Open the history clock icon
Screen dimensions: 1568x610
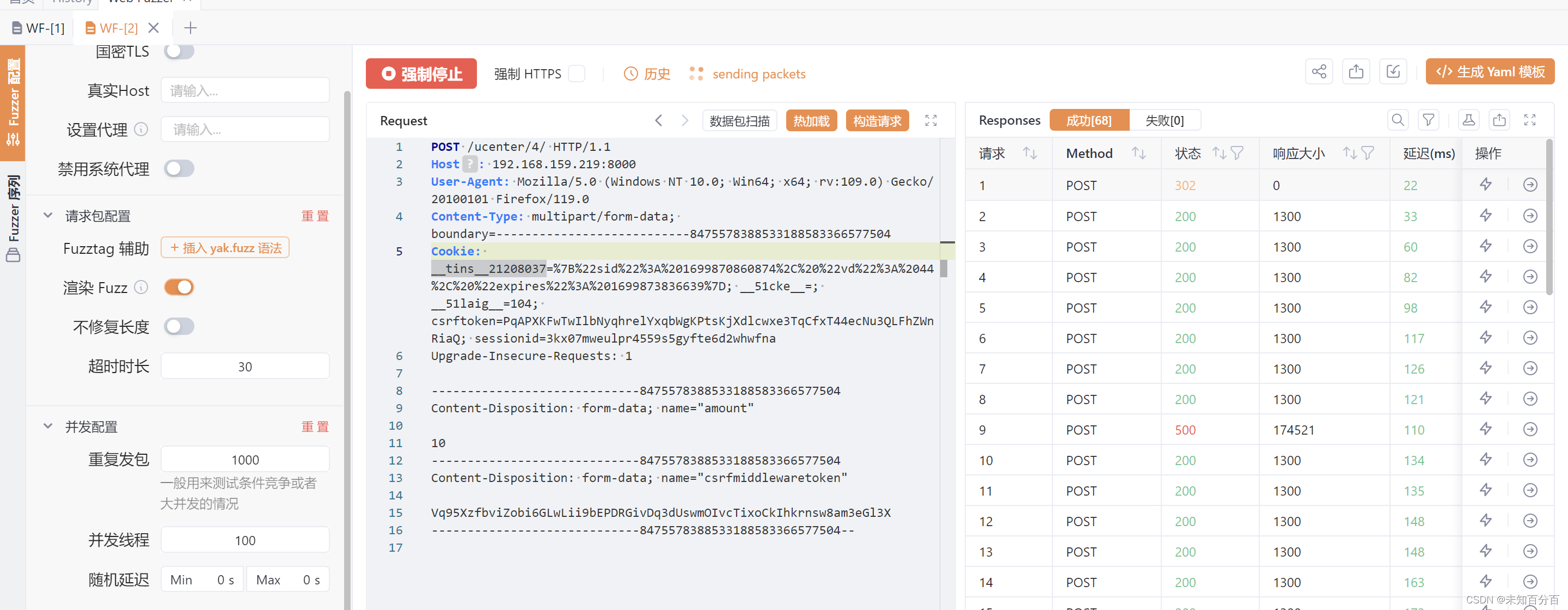(630, 74)
